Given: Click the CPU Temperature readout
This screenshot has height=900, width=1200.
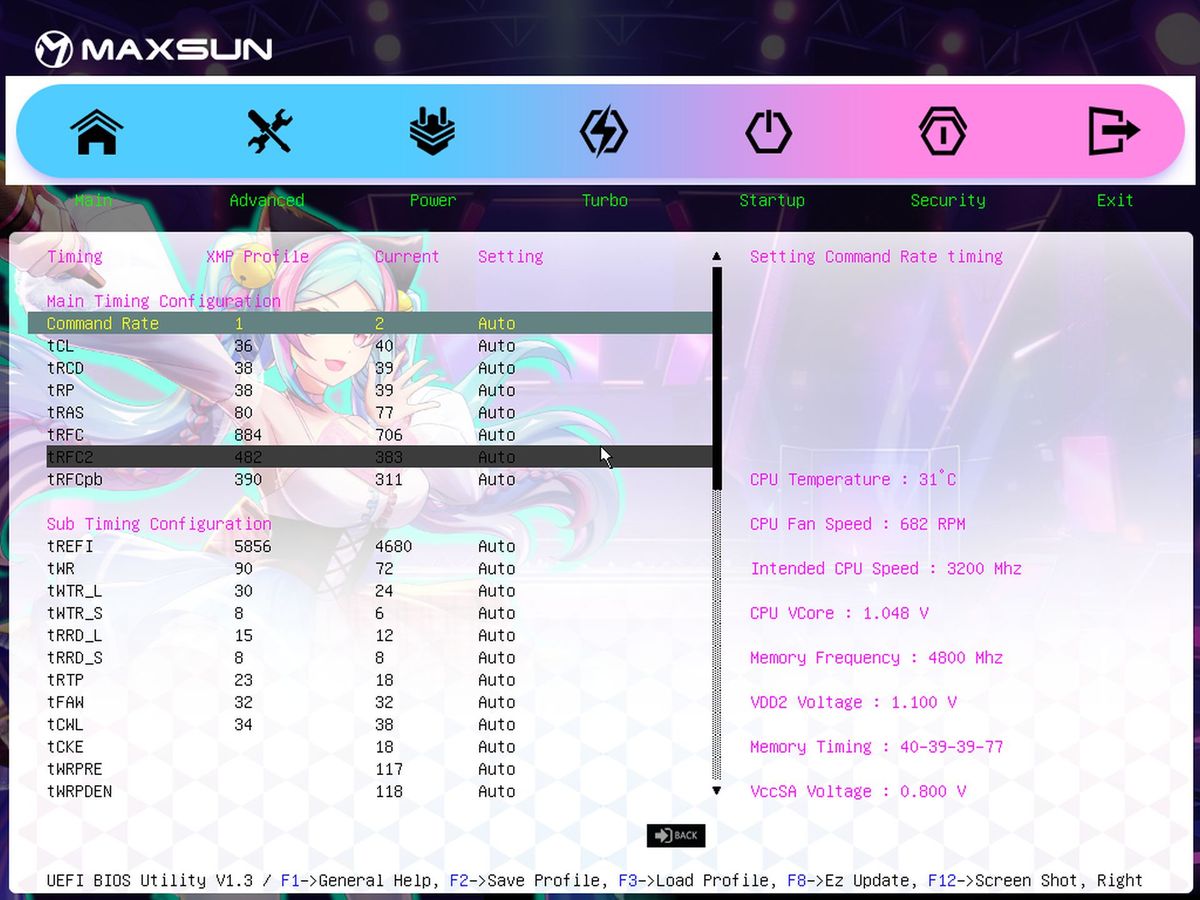Looking at the screenshot, I should pyautogui.click(x=853, y=479).
